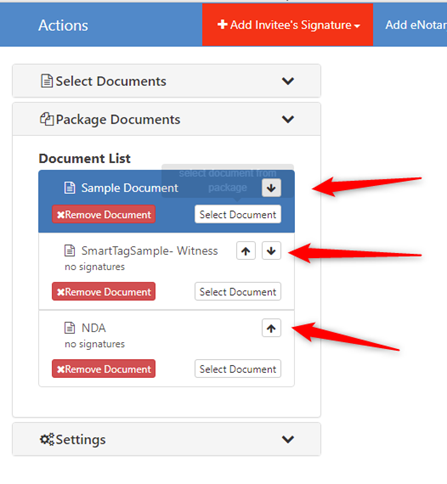Viewport: 447px width, 484px height.
Task: Click the Sample Document file icon
Action: click(x=69, y=188)
